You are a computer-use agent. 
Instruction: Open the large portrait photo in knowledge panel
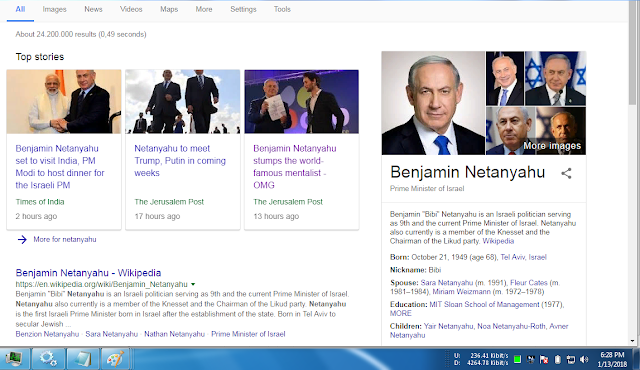433,103
